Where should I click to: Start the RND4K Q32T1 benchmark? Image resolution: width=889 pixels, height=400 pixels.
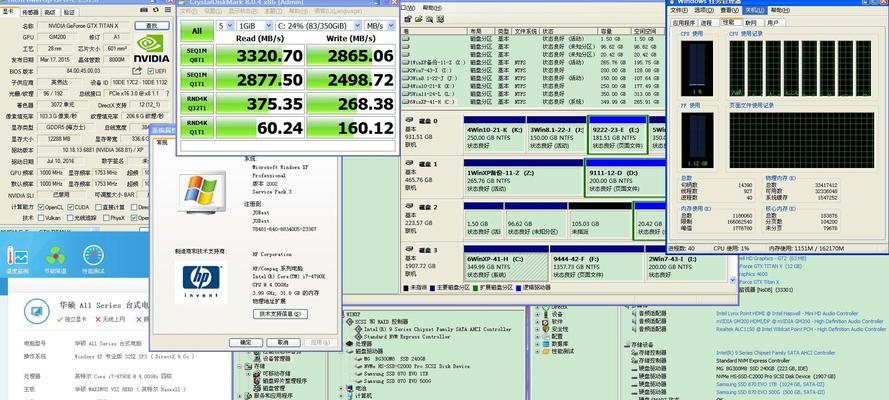tap(196, 103)
